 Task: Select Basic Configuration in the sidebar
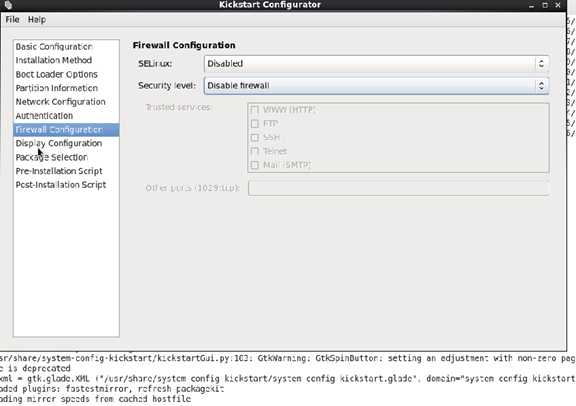coord(66,47)
